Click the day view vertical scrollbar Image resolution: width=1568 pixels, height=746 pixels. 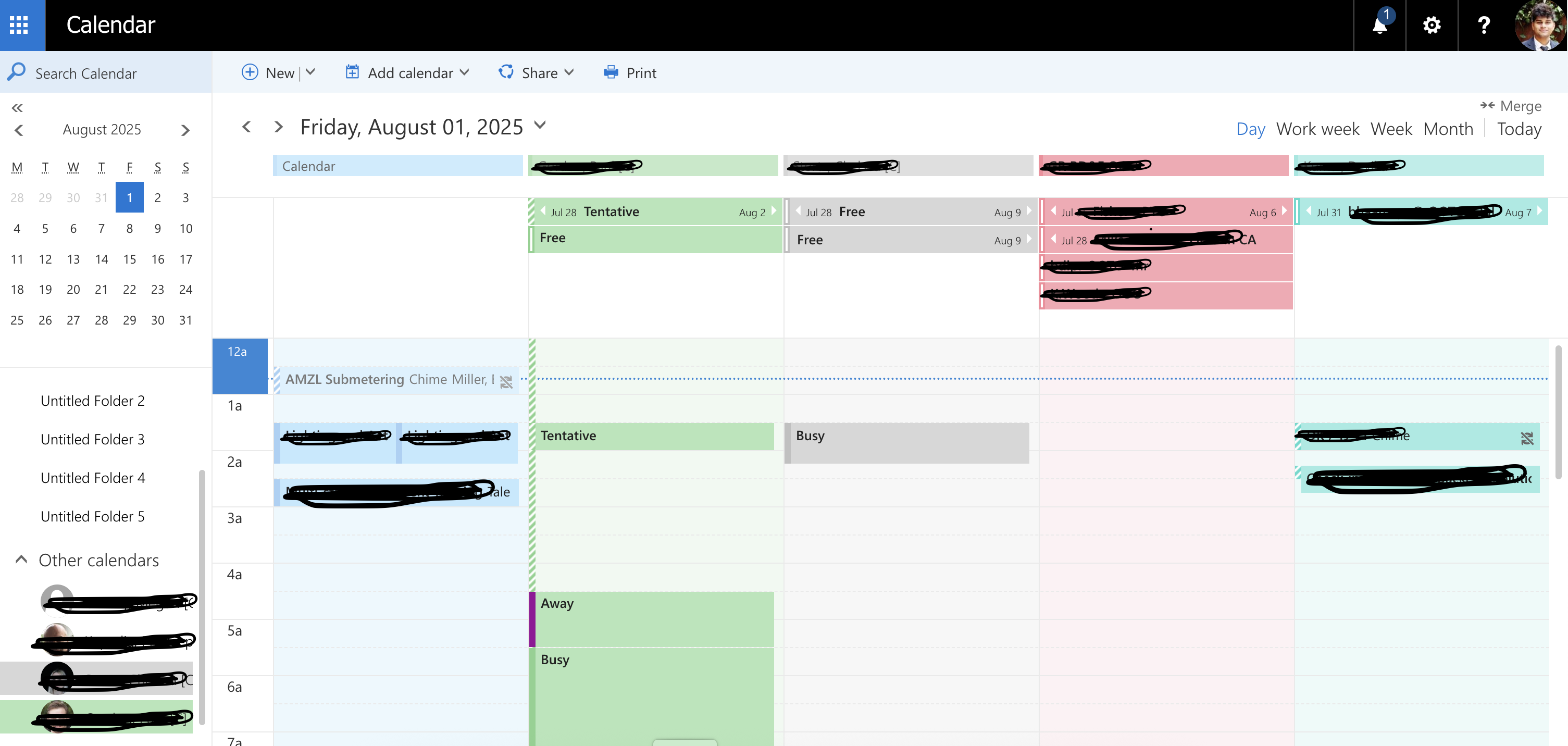pos(1558,412)
